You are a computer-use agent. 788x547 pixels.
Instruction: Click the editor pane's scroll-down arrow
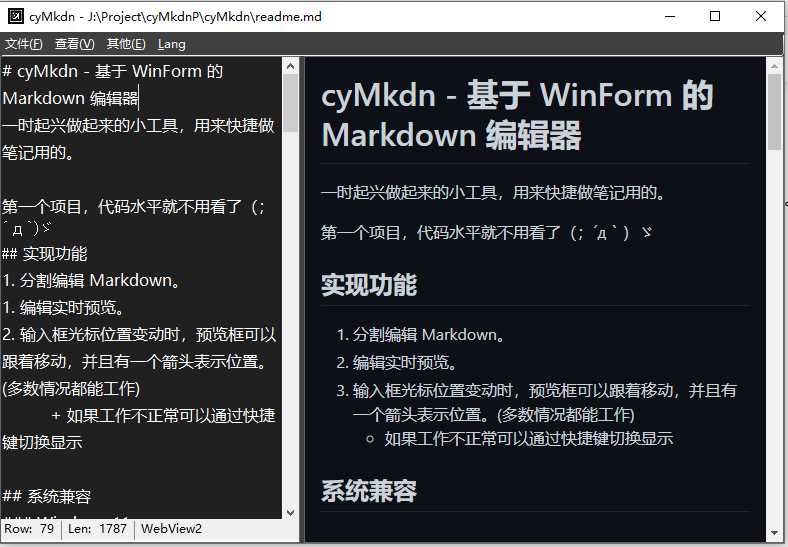(x=291, y=511)
